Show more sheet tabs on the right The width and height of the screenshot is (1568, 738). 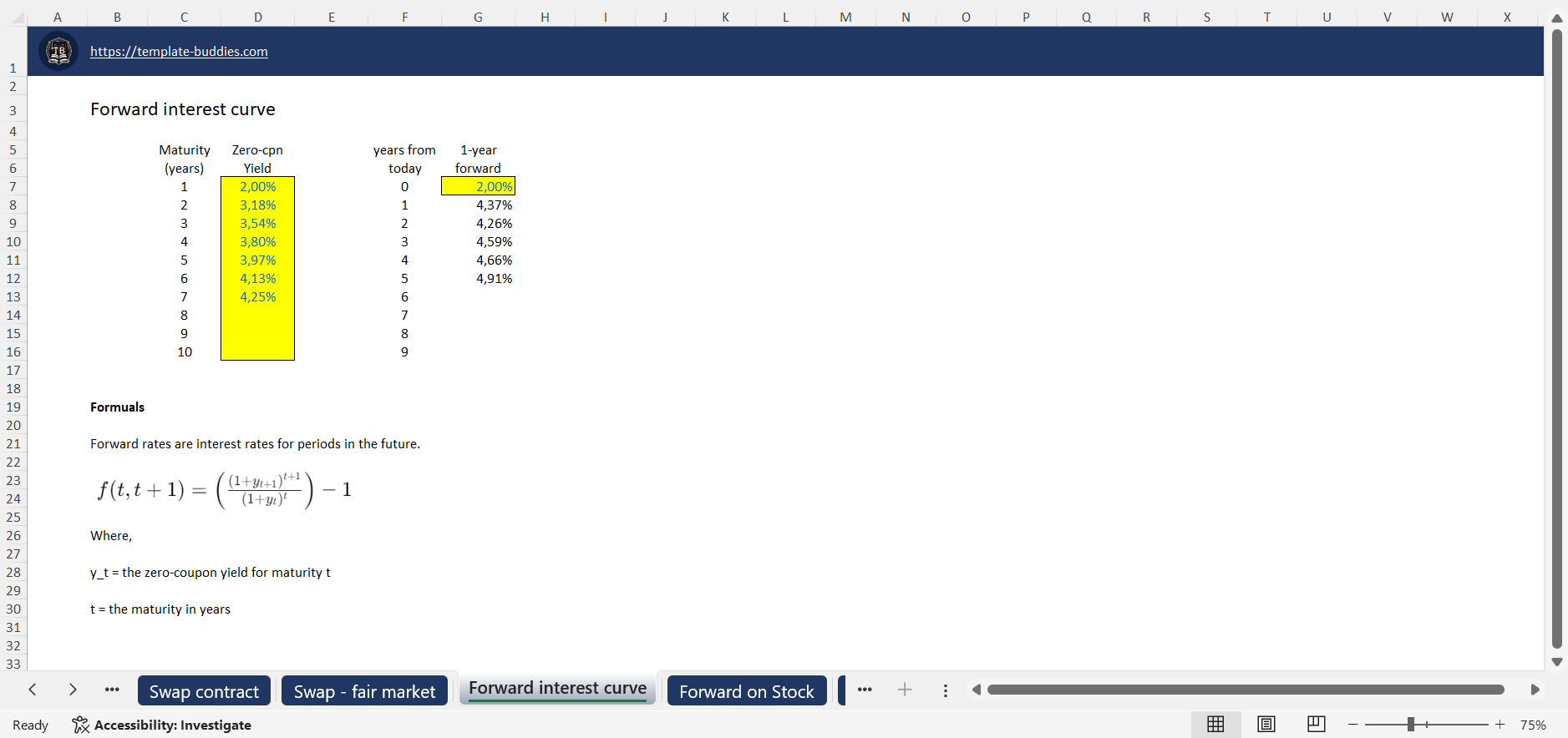coord(865,690)
